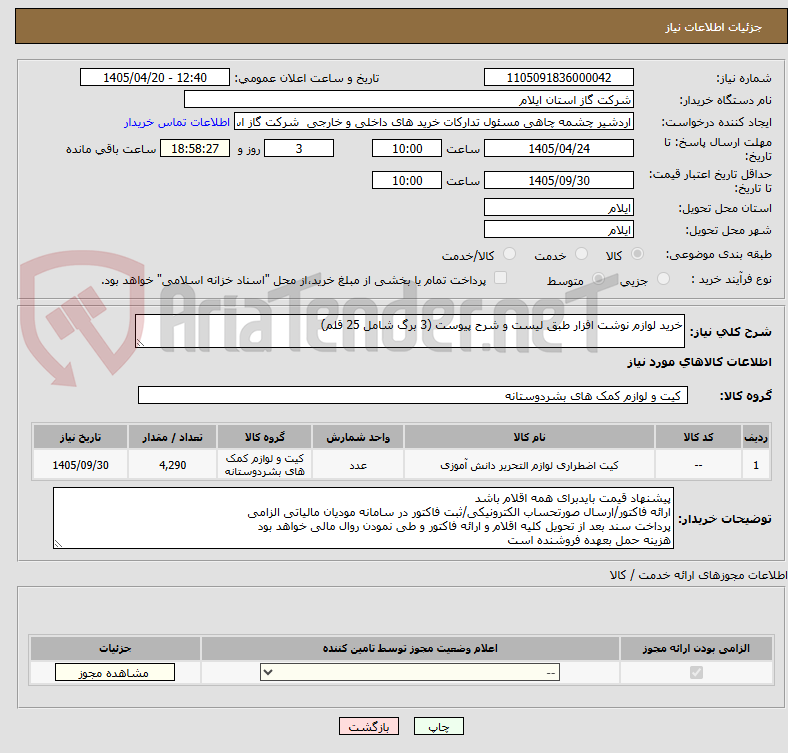
Task: Click the price validity time 10:00 field
Action: 407,180
